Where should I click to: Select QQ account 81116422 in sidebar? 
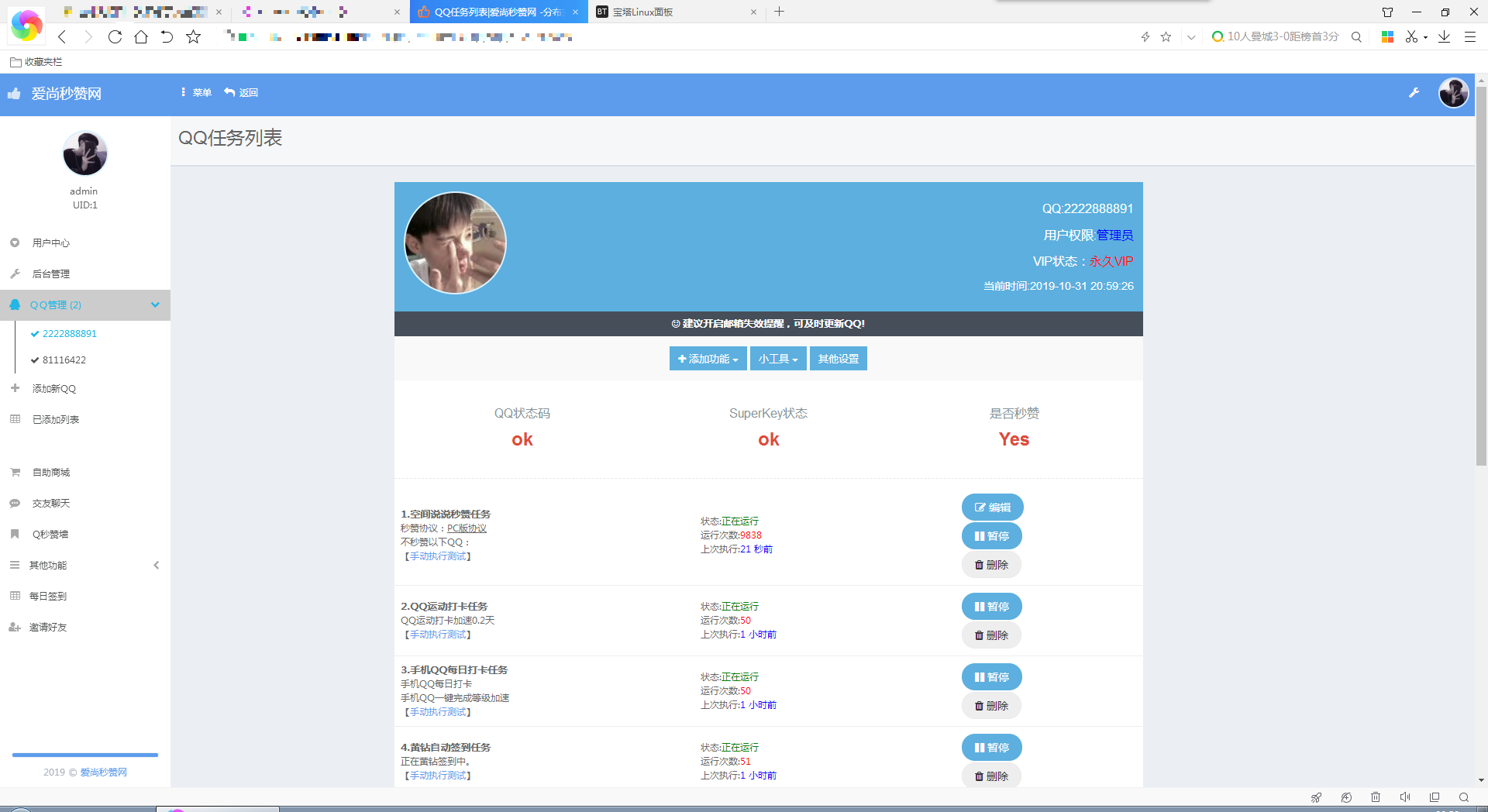pos(64,360)
